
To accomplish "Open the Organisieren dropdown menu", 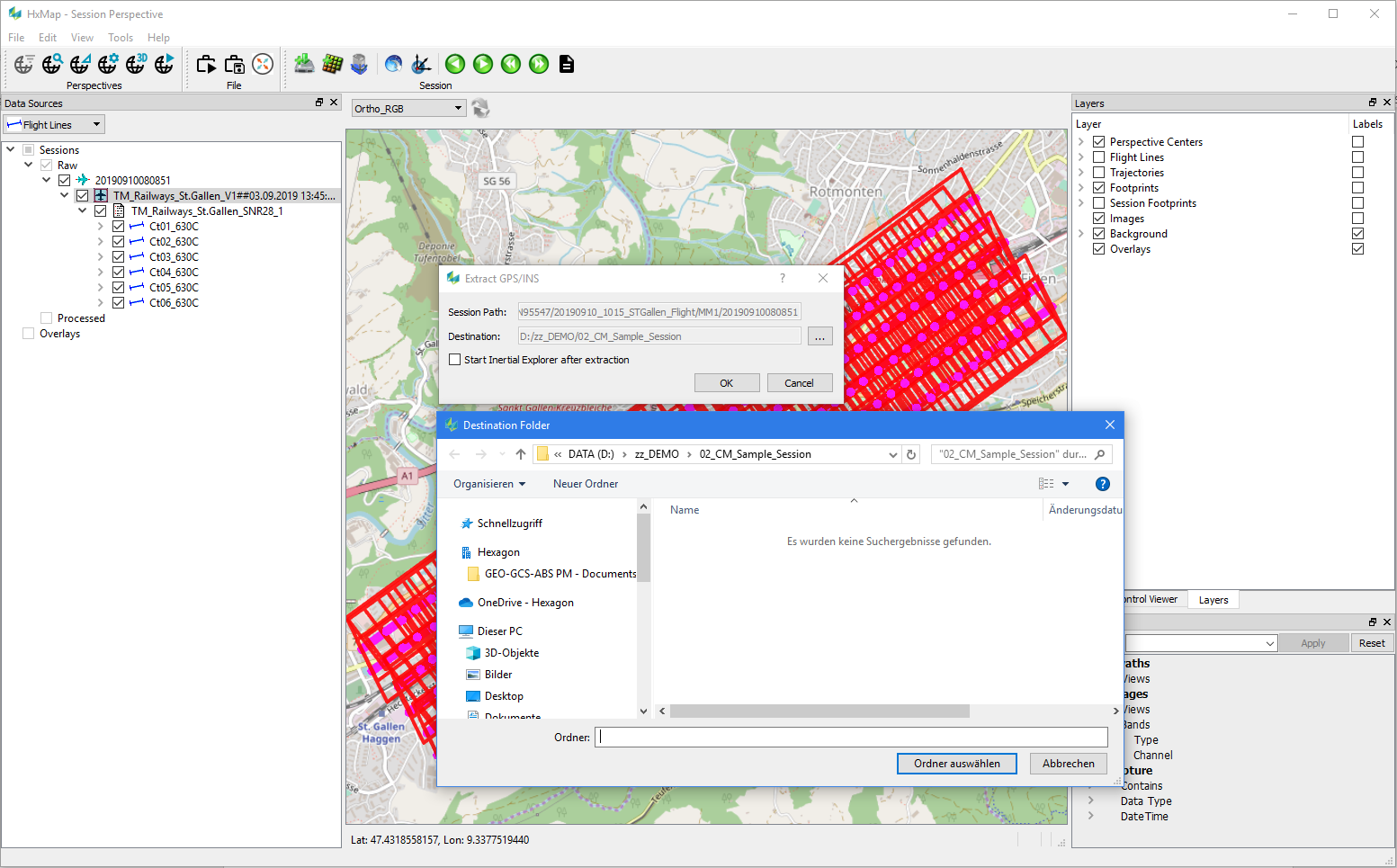I will point(489,484).
